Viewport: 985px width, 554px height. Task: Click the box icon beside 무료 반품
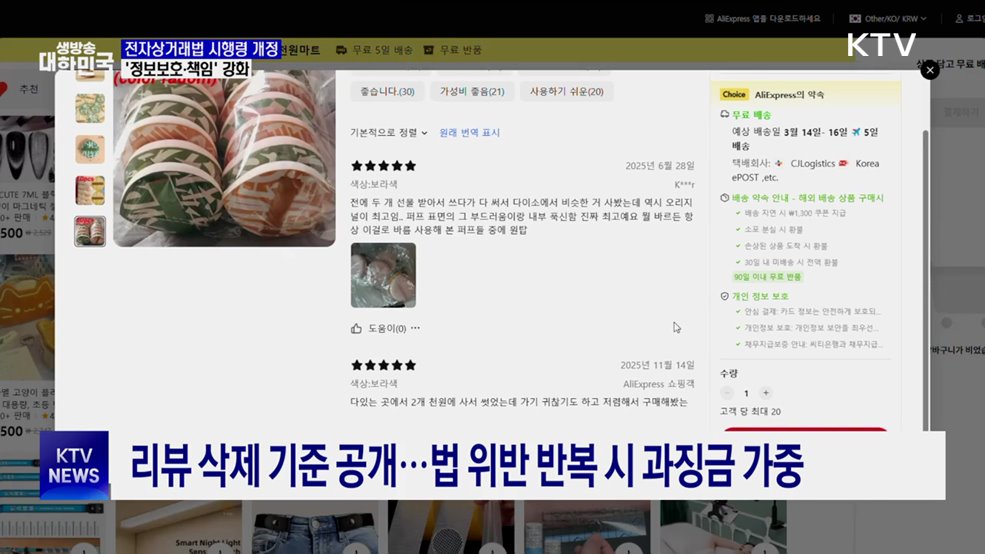pyautogui.click(x=429, y=50)
